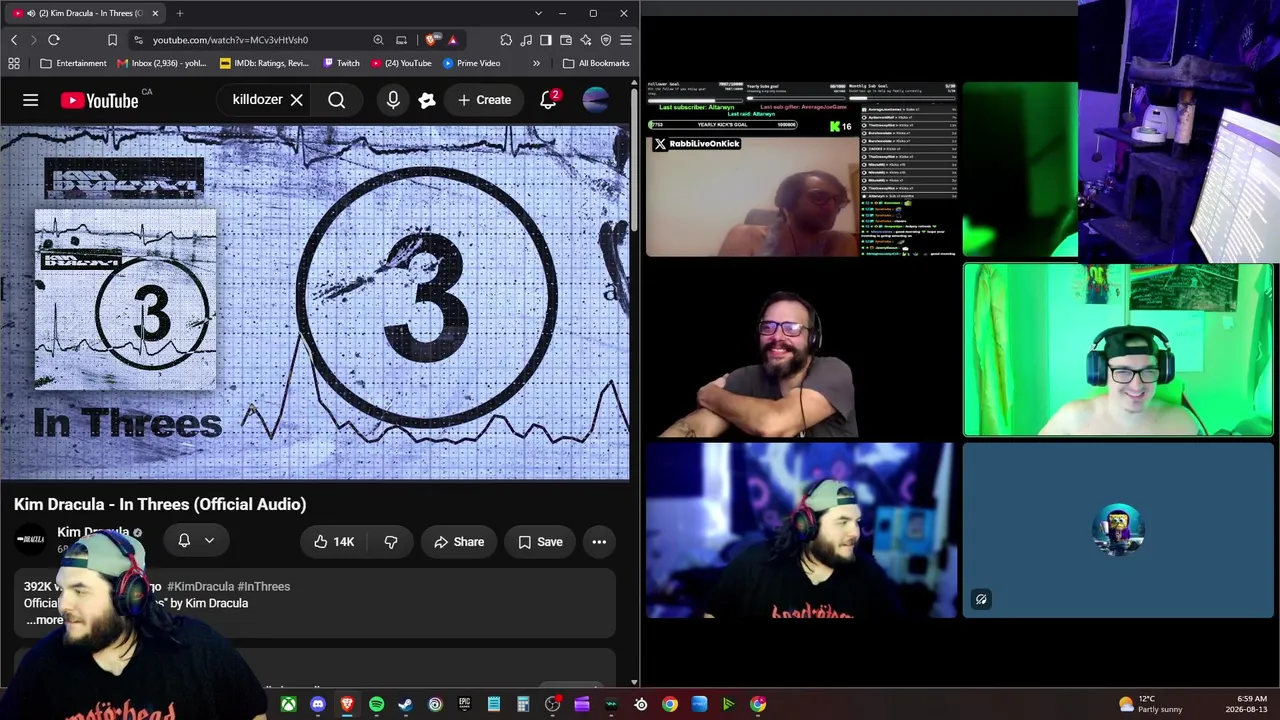
Task: Dislike the Kim Dracula video
Action: [x=391, y=542]
